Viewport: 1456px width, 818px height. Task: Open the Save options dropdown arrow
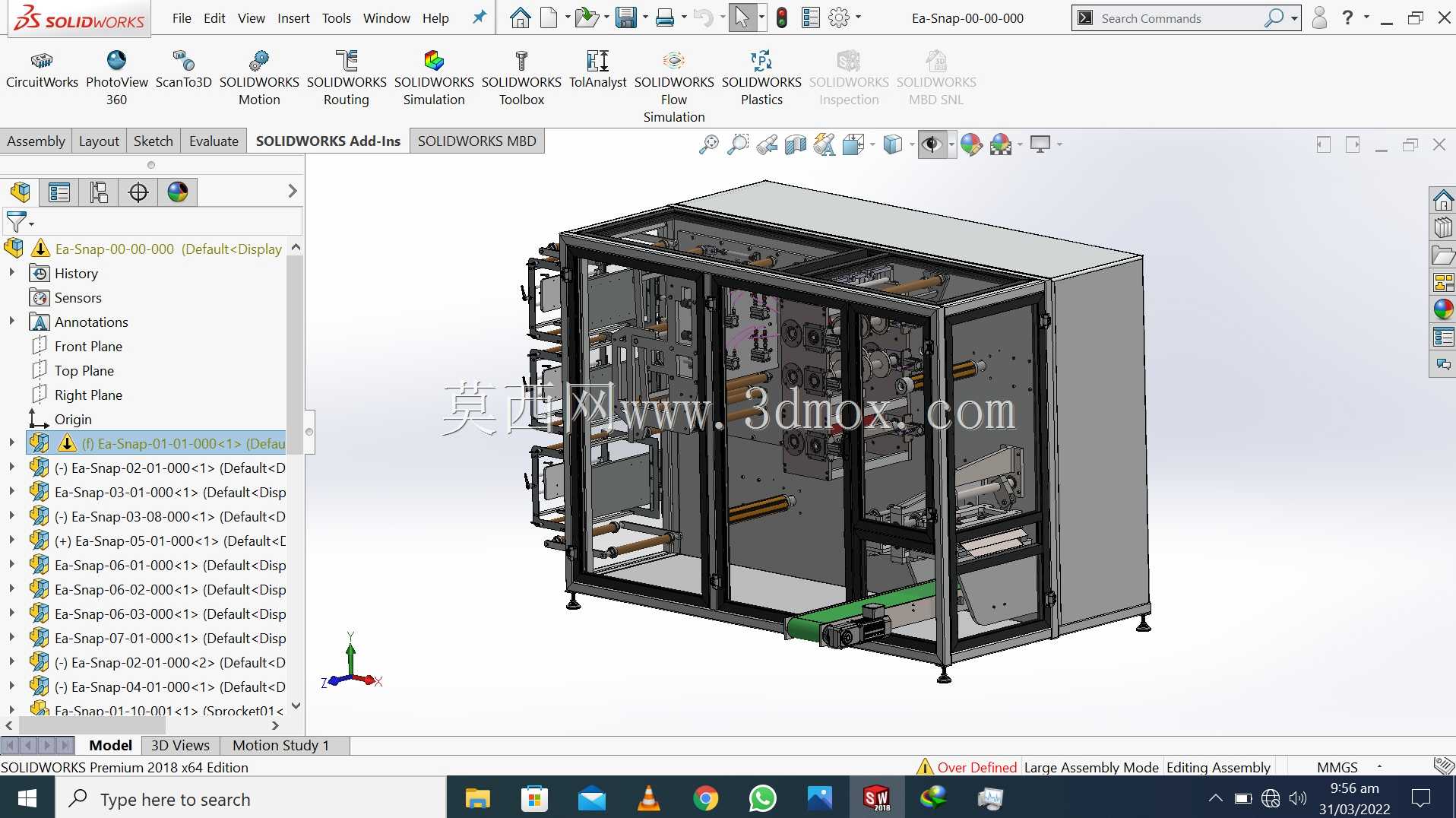(645, 17)
